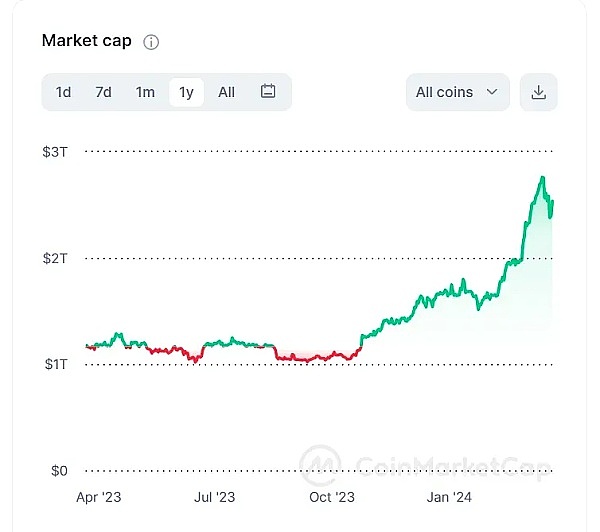Switch to the 7d time range
Viewport: 600px width, 532px height.
point(103,92)
